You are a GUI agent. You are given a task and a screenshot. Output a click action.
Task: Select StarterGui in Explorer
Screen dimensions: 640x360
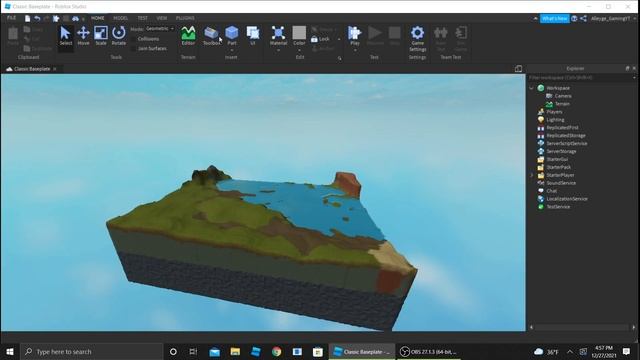(x=557, y=160)
